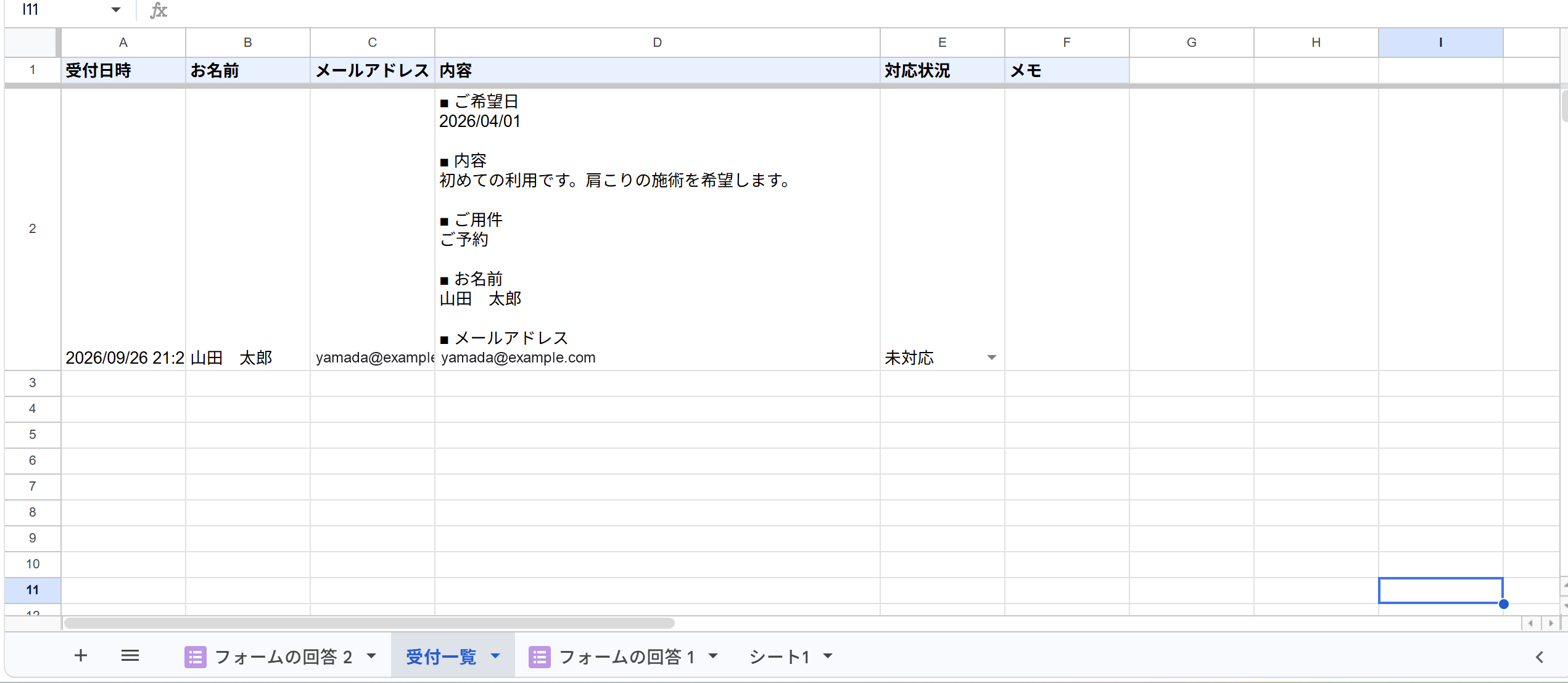The width and height of the screenshot is (1568, 683).
Task: Collapse side panel chevron at bottom right
Action: click(x=1540, y=657)
